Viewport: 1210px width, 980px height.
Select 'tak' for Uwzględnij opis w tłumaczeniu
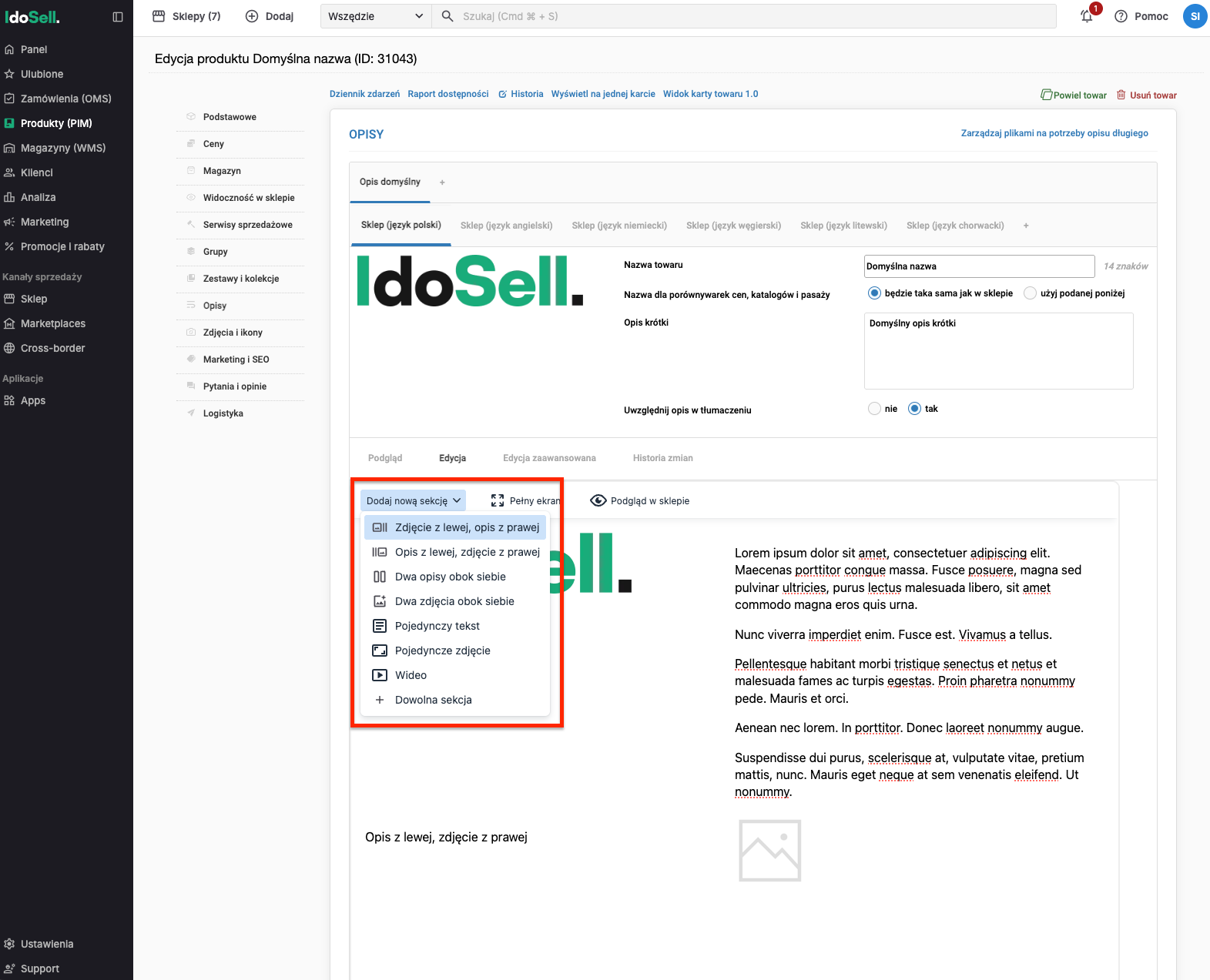(x=914, y=409)
